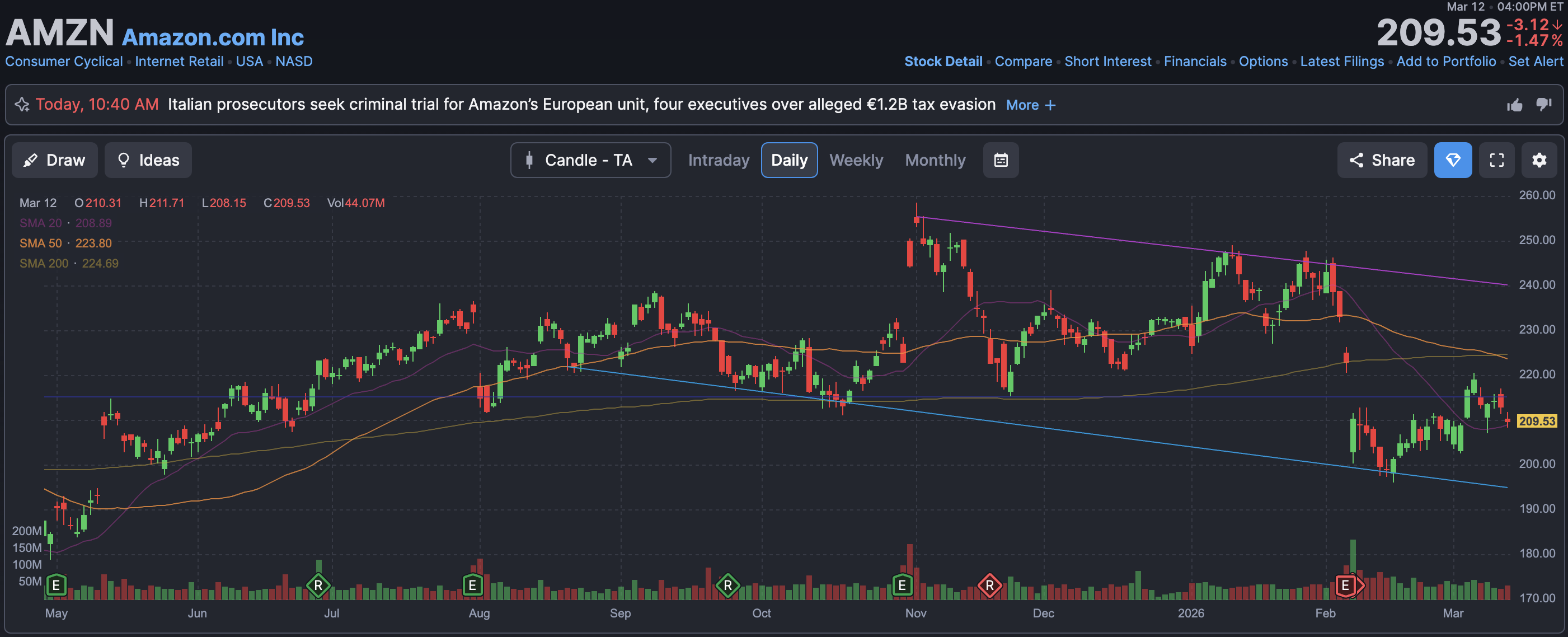
Task: Click the SMA 50 indicator label
Action: coord(41,243)
